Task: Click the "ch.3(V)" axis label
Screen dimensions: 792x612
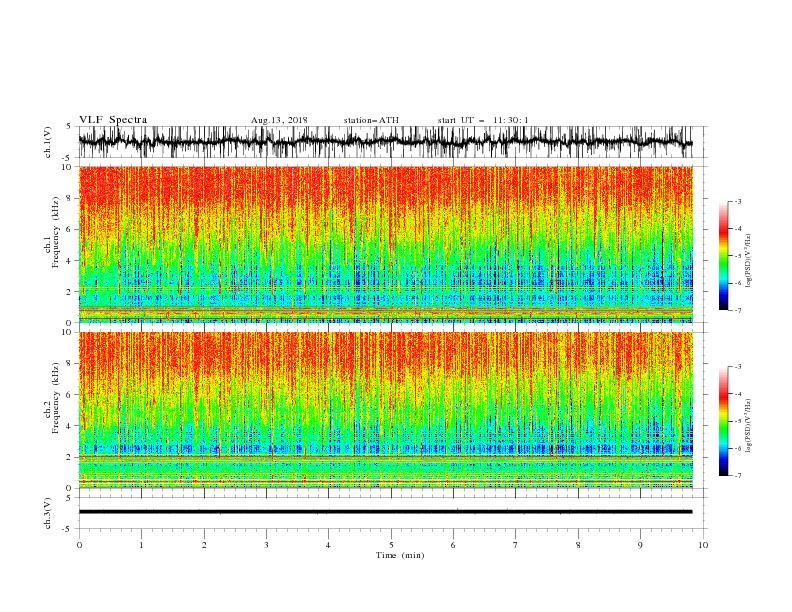Action: click(48, 513)
